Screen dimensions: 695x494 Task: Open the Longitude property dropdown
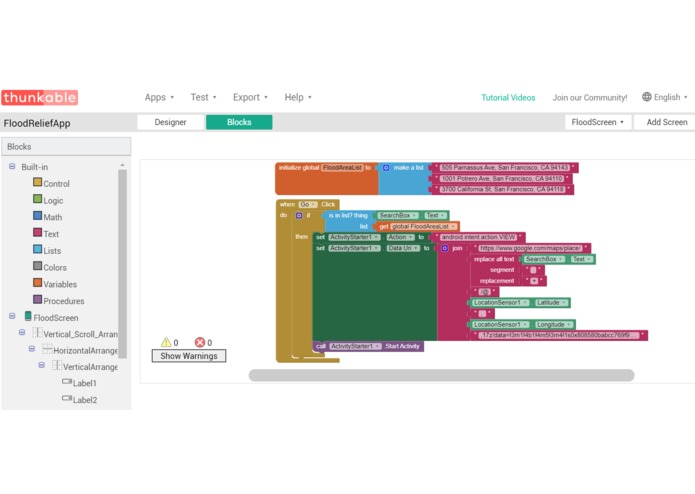click(554, 324)
